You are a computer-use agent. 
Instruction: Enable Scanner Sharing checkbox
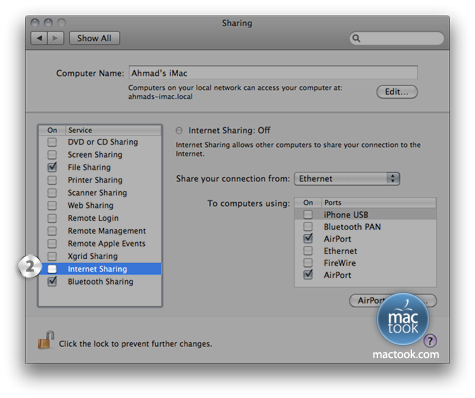52,193
